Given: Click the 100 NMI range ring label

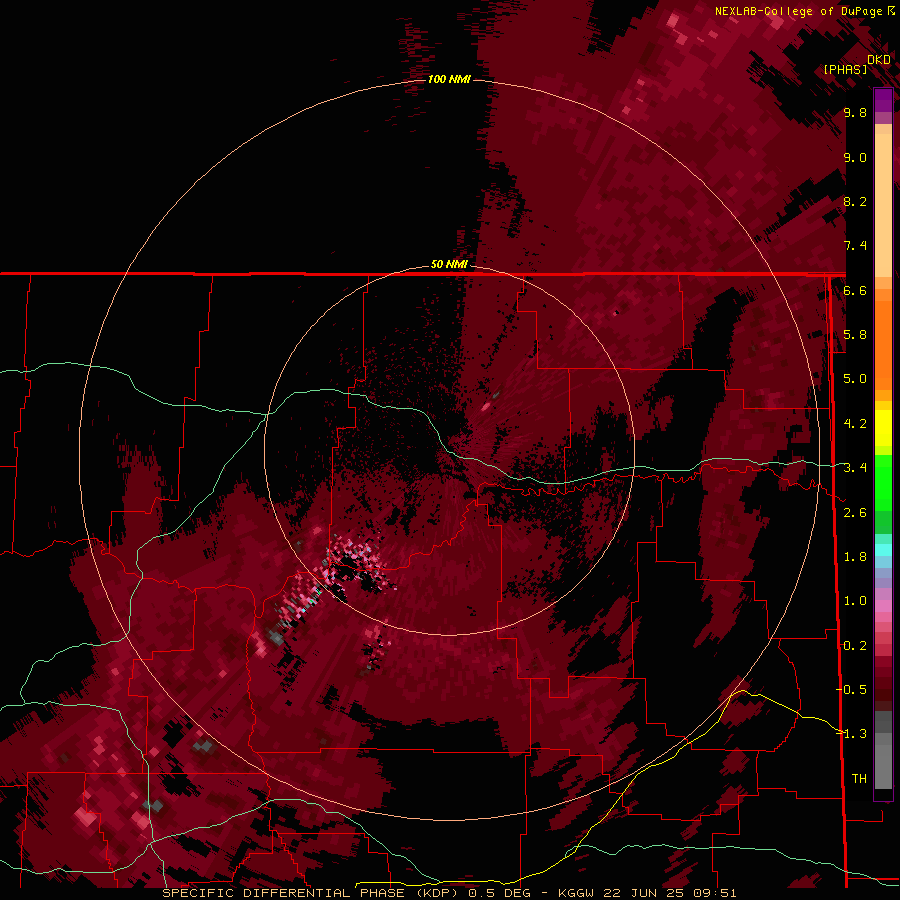Looking at the screenshot, I should click(449, 79).
